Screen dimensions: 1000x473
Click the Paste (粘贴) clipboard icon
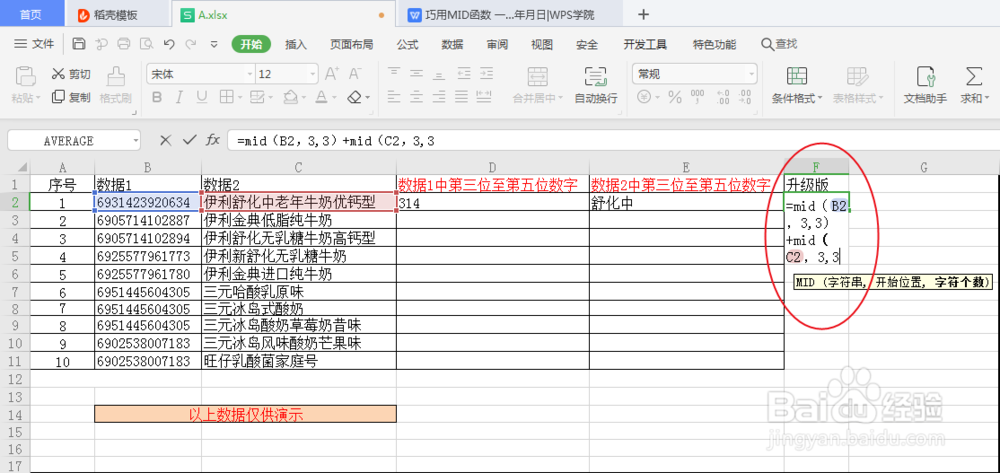pos(25,76)
